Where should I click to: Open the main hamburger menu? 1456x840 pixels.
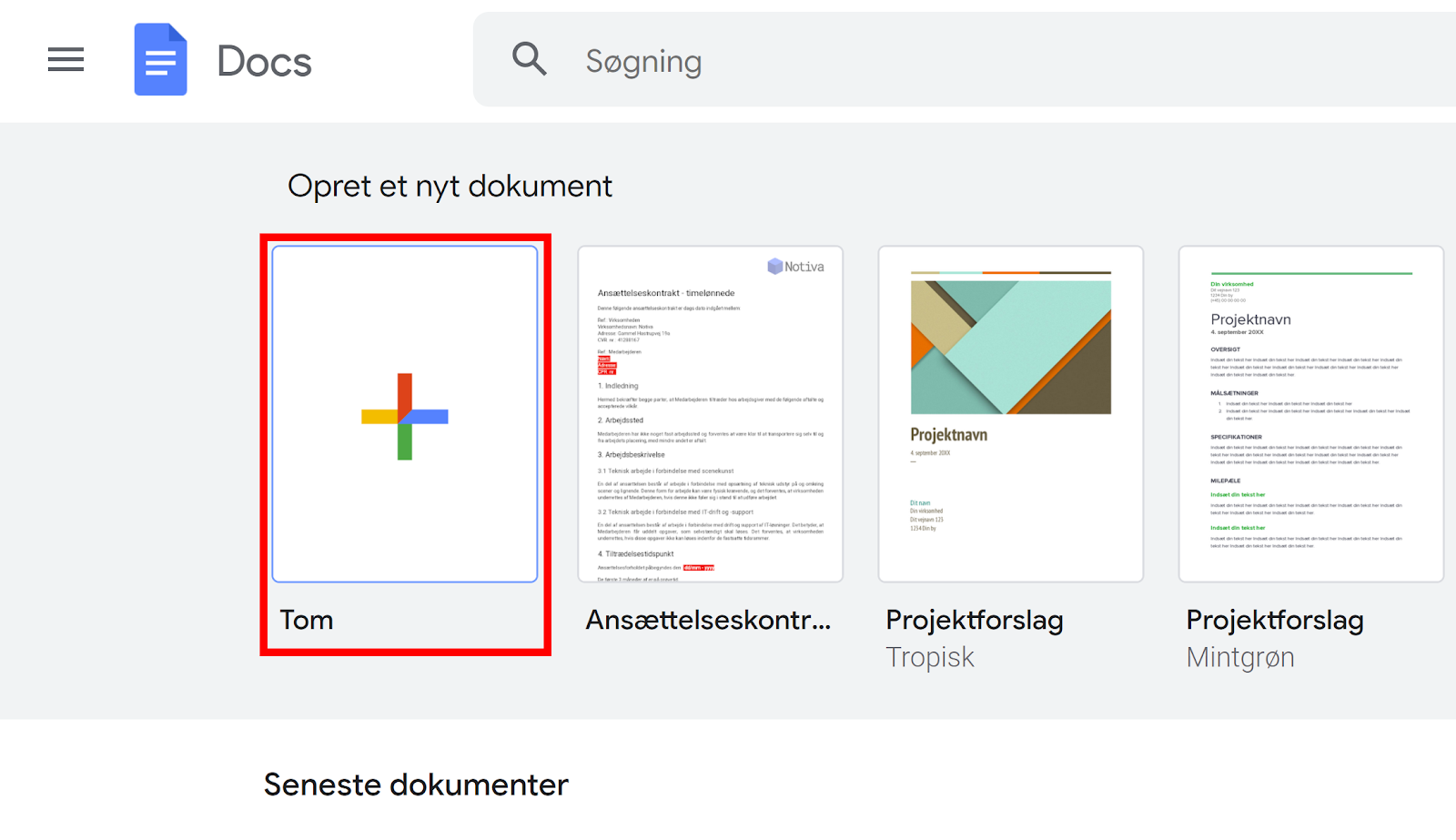pyautogui.click(x=66, y=60)
